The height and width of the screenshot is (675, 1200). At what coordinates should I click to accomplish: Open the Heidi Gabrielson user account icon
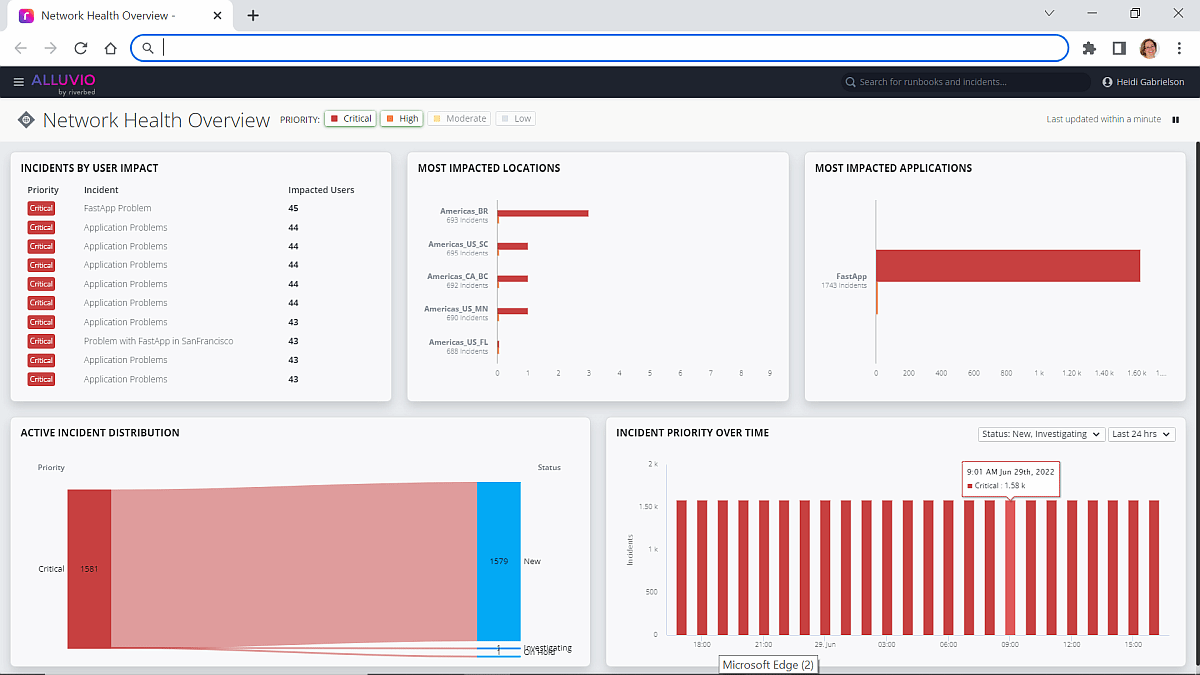coord(1107,82)
